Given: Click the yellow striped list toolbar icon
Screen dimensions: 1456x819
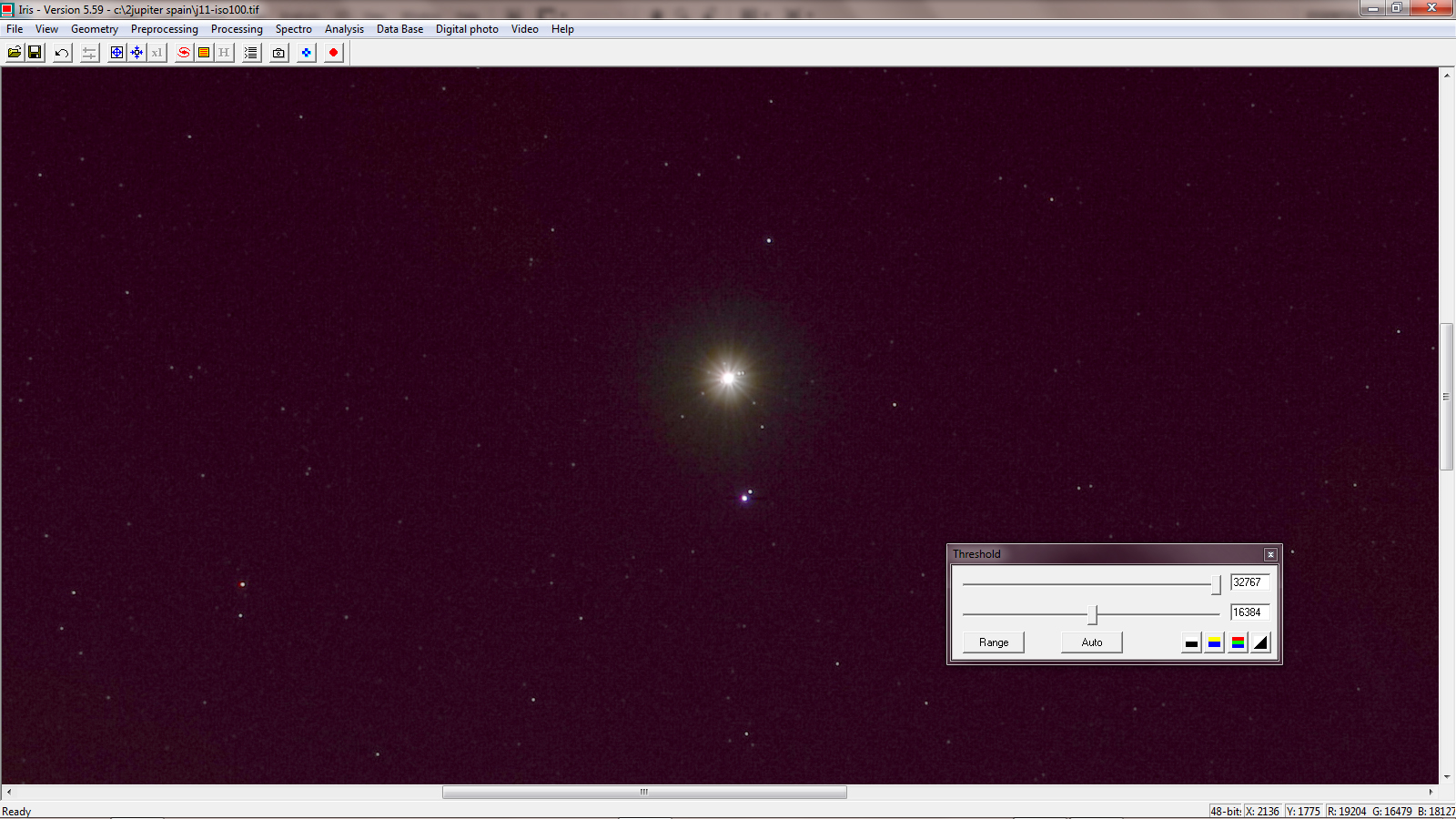Looking at the screenshot, I should click(204, 53).
